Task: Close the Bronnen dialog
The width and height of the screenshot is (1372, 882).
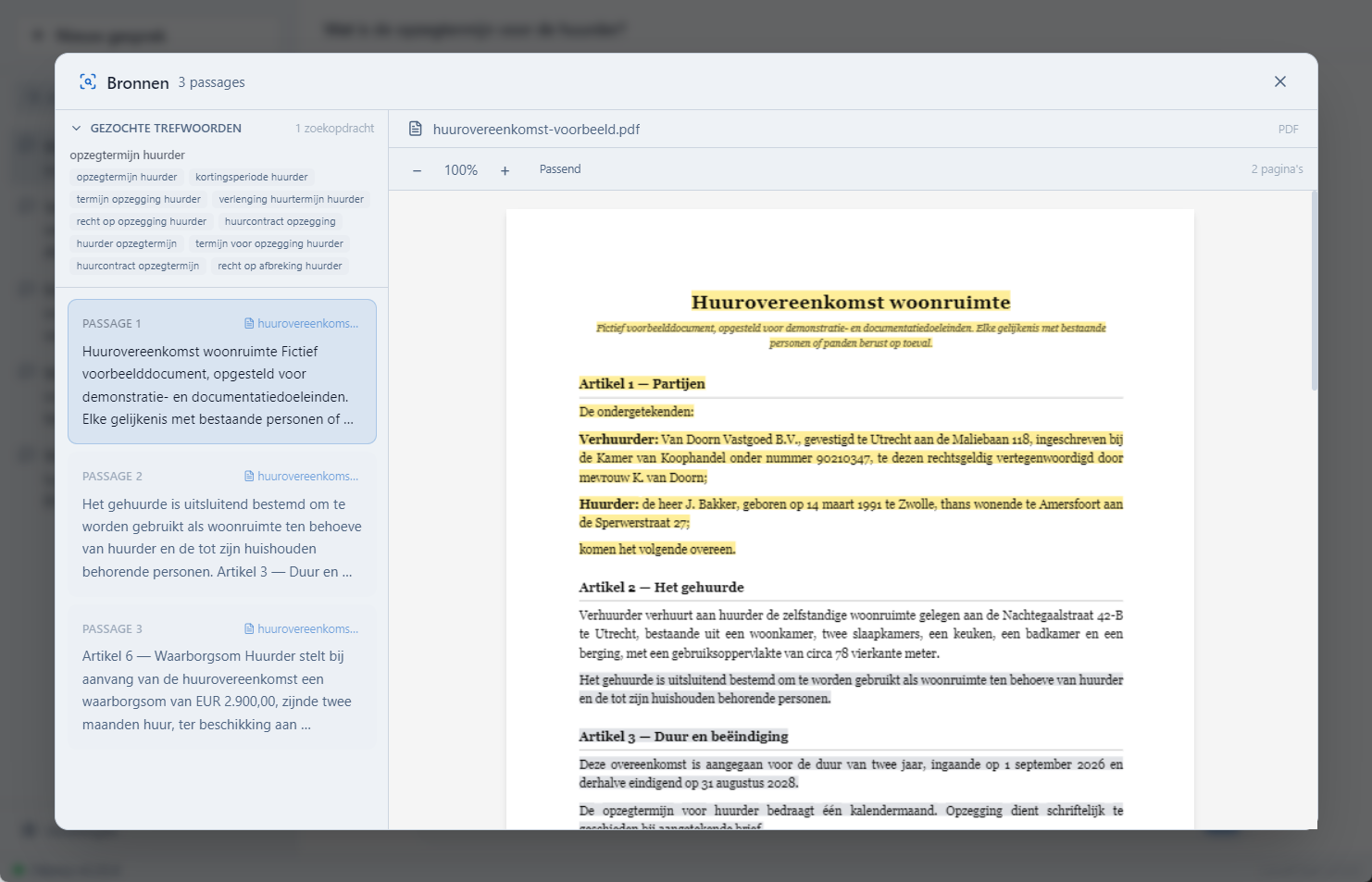Action: coord(1280,81)
